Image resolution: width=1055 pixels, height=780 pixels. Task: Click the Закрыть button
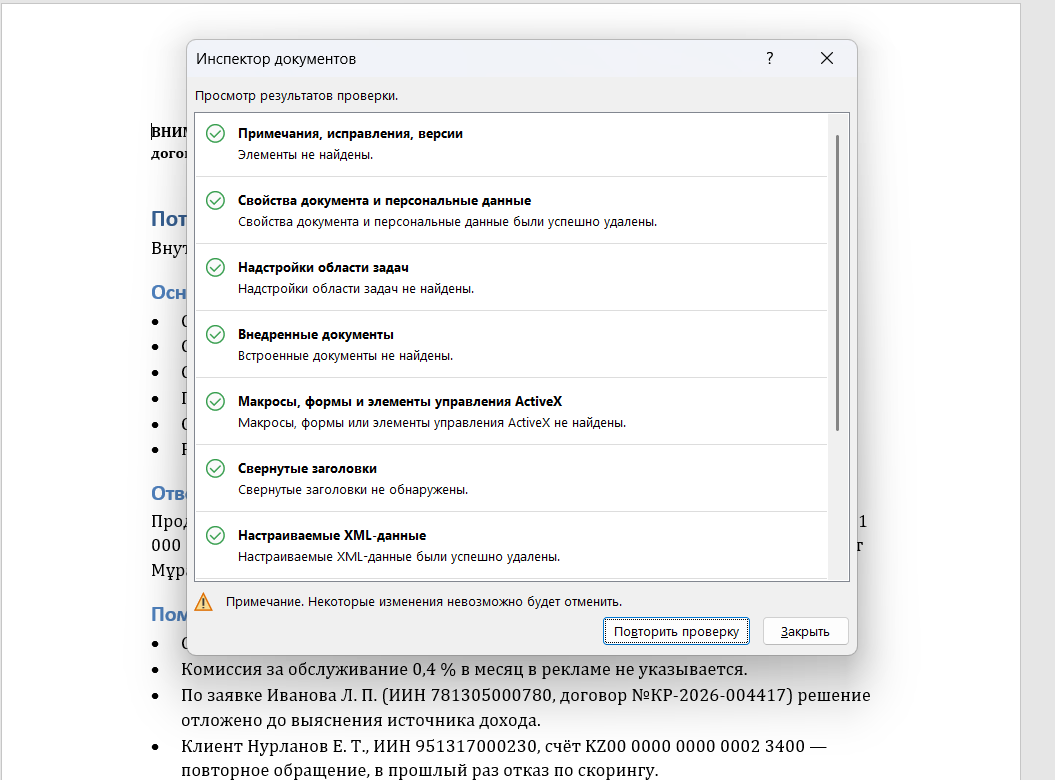[x=805, y=631]
